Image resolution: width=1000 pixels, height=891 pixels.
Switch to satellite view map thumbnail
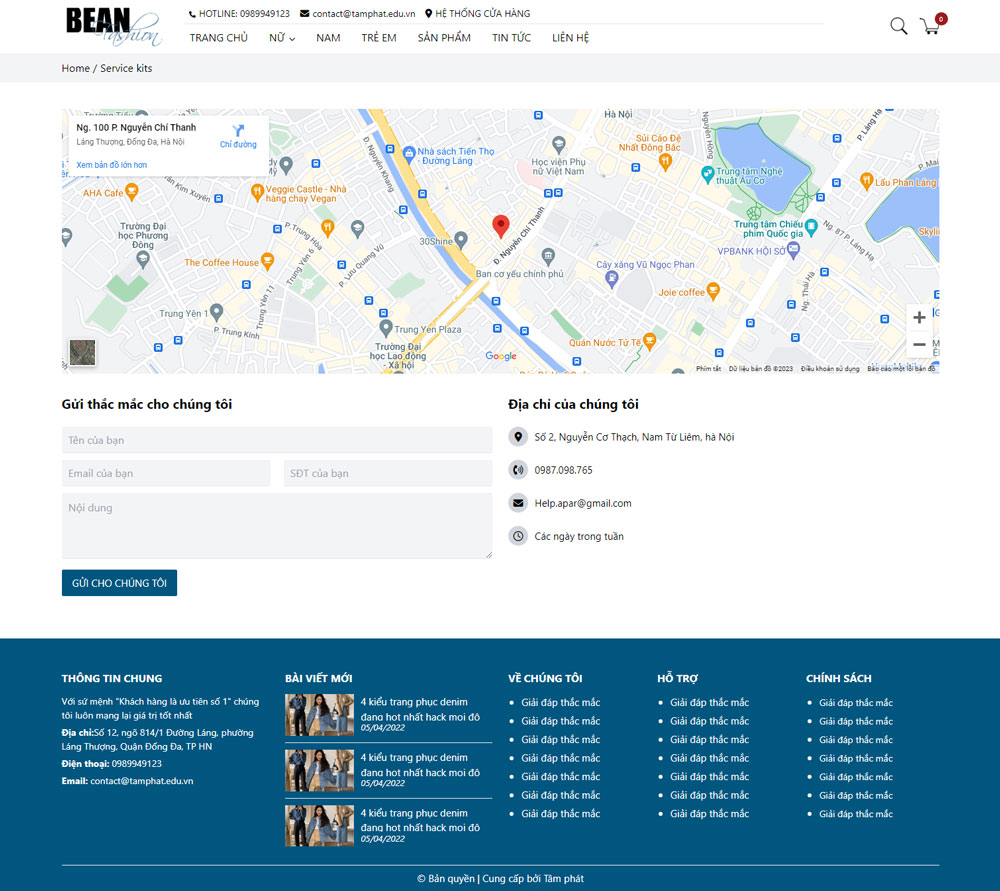pos(83,352)
